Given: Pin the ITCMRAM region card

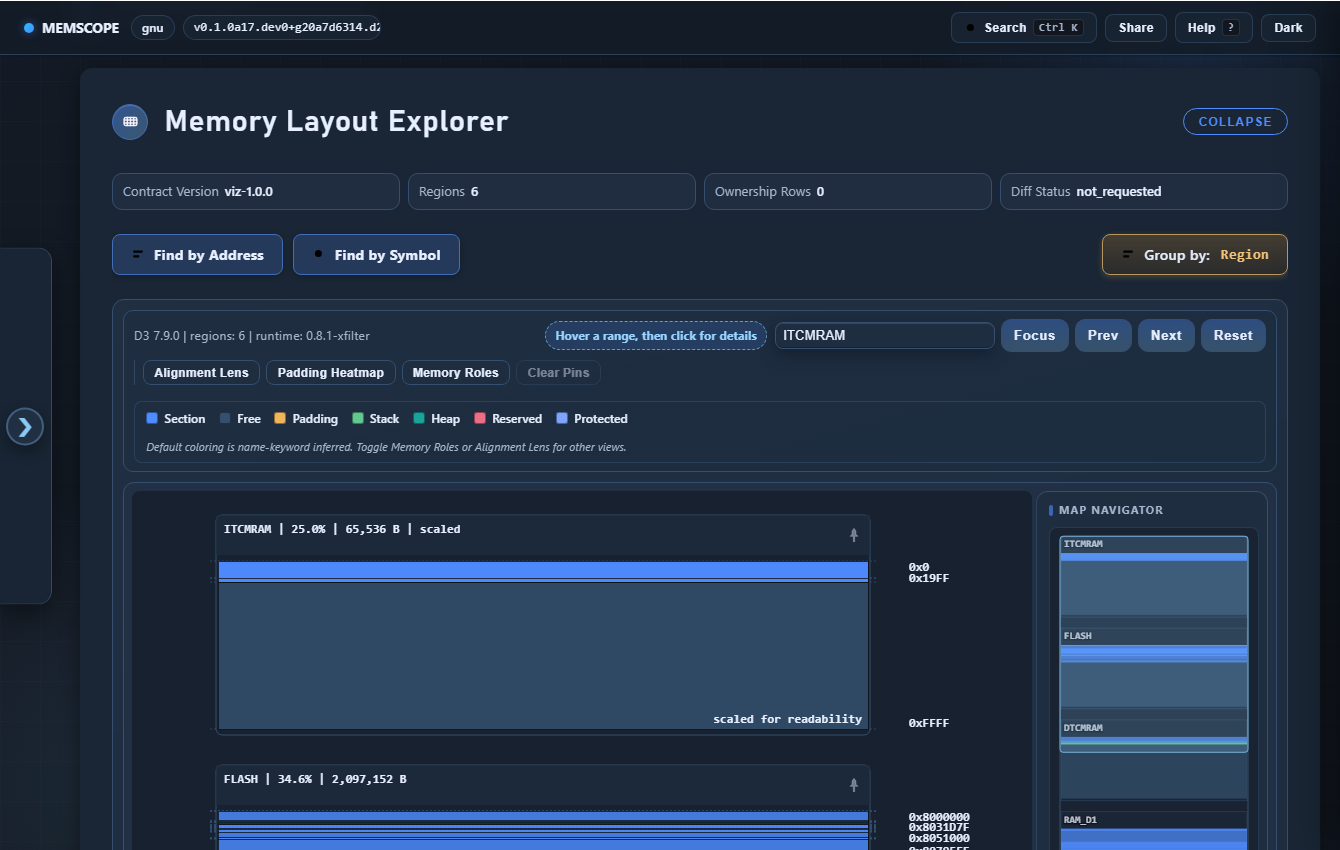Looking at the screenshot, I should point(854,535).
